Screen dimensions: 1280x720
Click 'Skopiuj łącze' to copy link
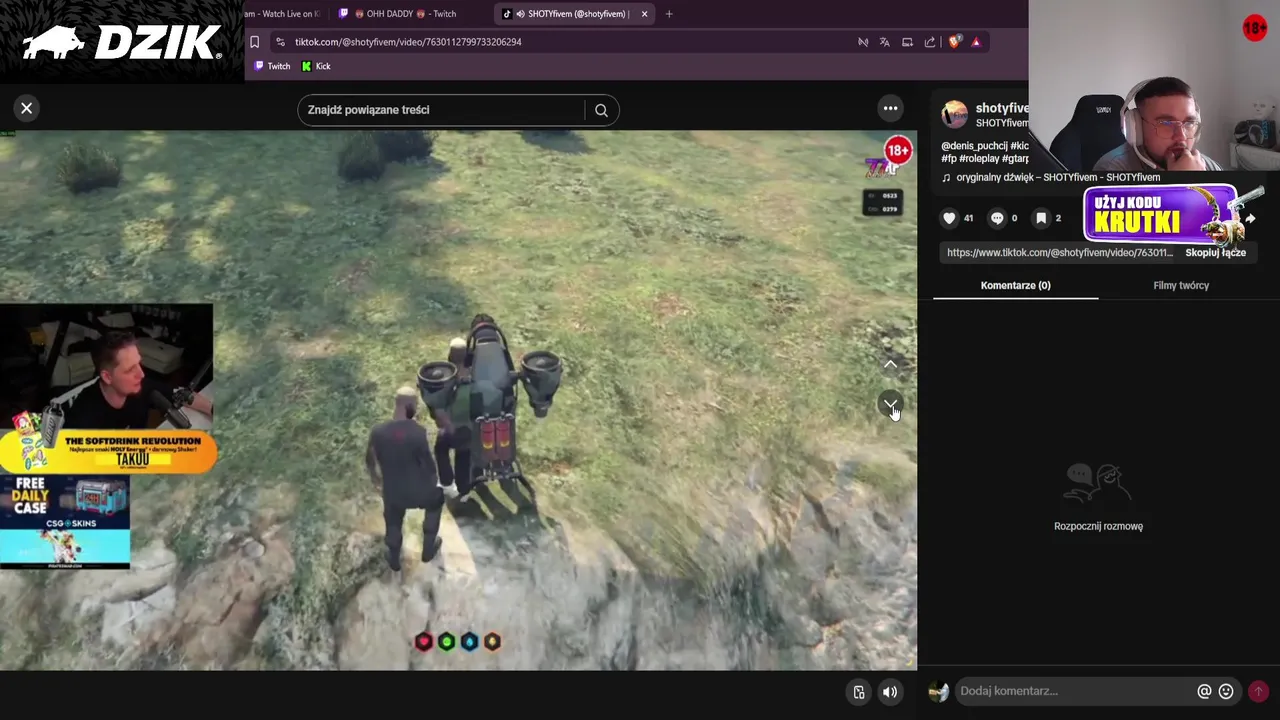1215,253
